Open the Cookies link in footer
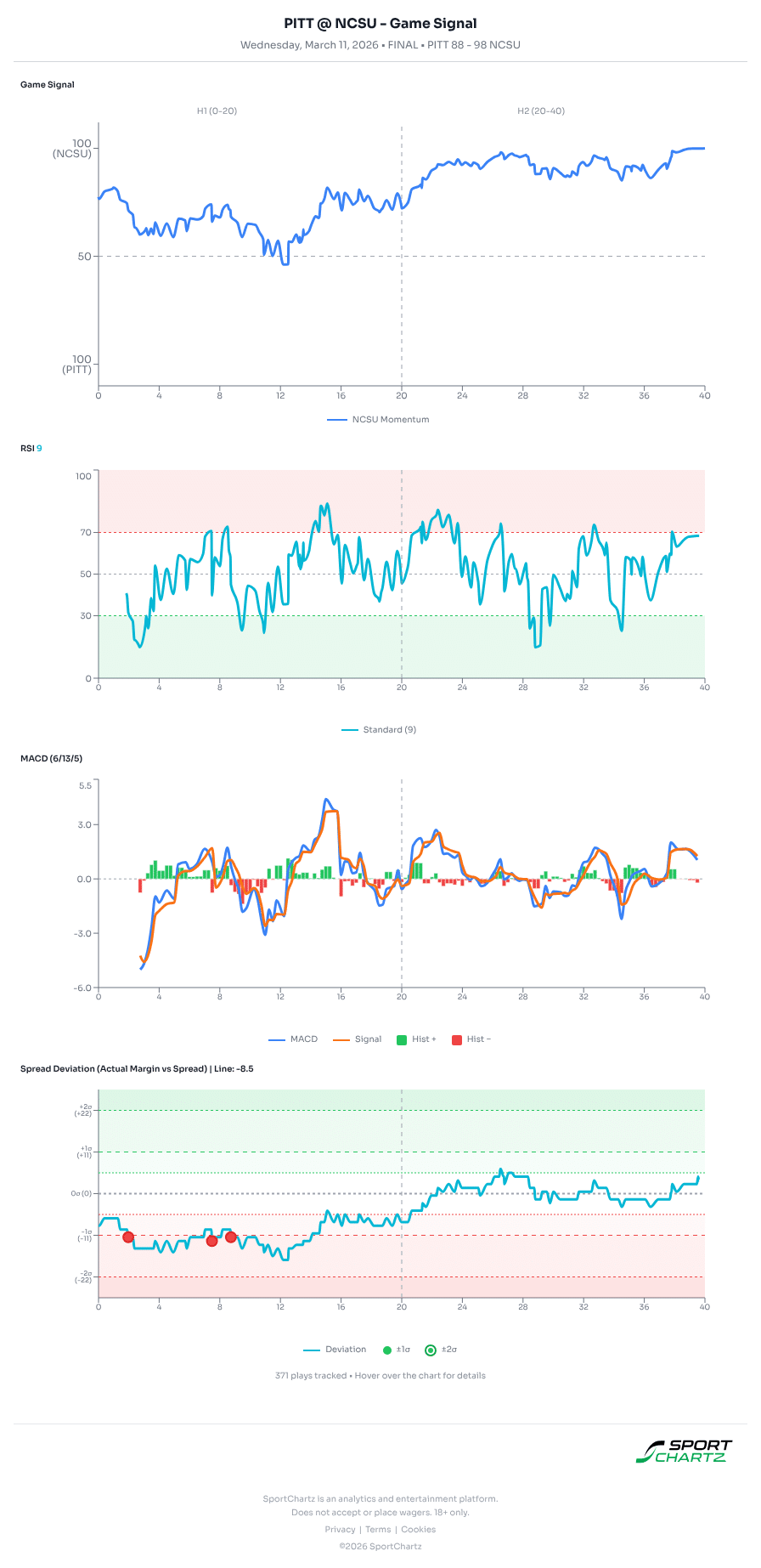761x1568 pixels. [x=419, y=1530]
